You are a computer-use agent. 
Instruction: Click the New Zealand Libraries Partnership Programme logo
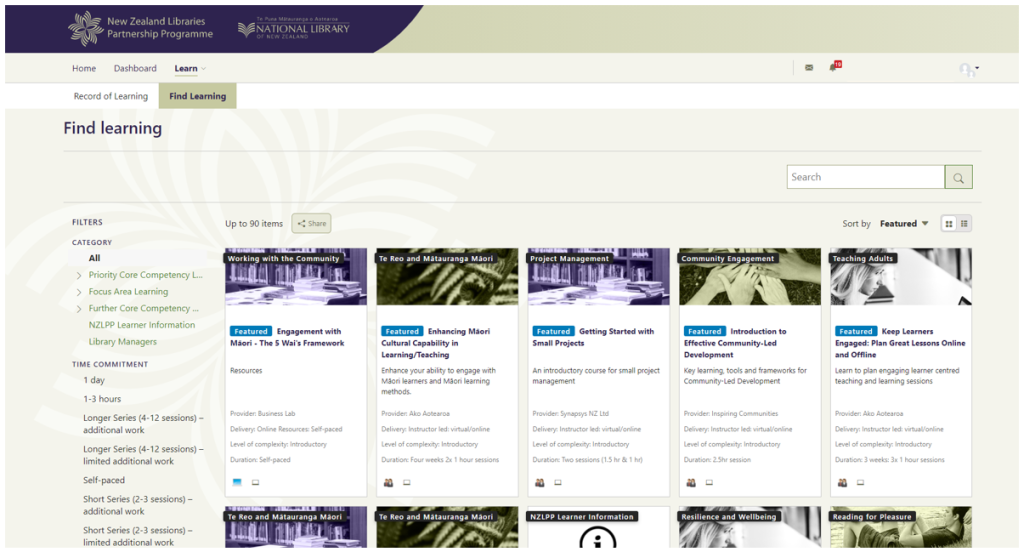(x=140, y=28)
